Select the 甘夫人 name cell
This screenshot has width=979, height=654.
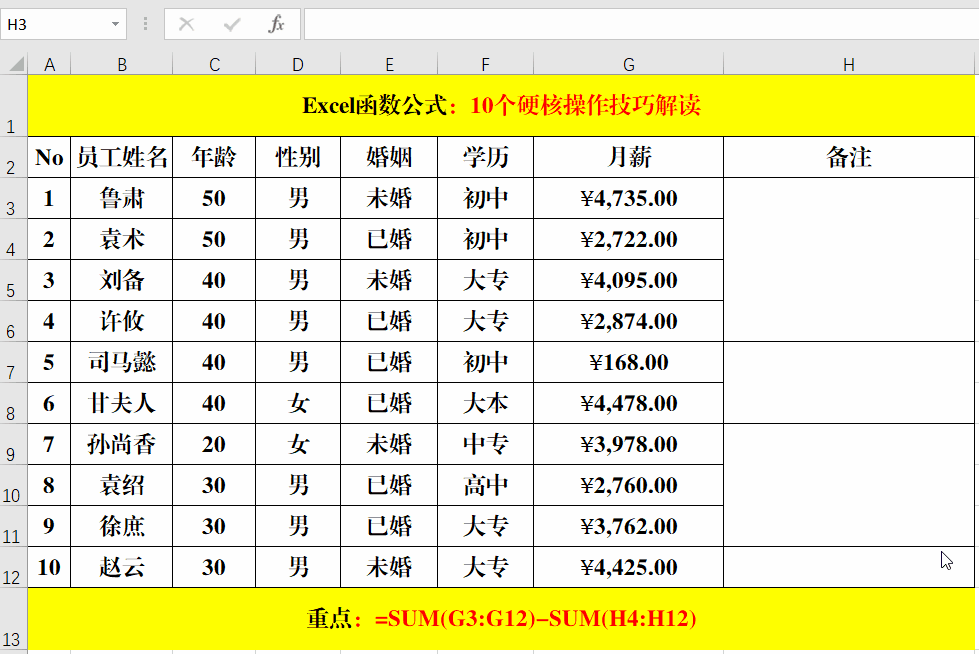point(122,403)
